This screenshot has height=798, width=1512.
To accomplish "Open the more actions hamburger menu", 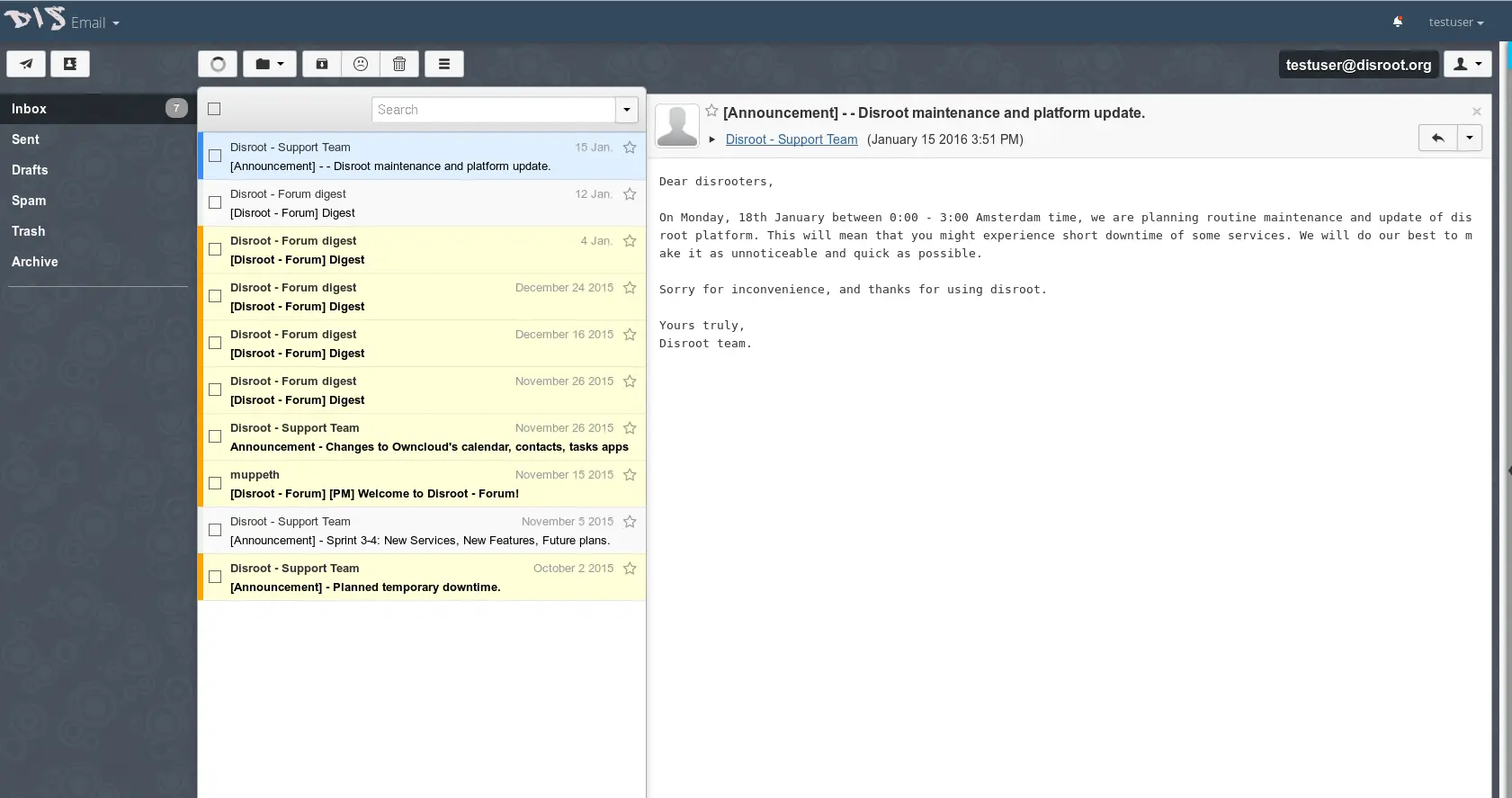I will click(x=444, y=64).
